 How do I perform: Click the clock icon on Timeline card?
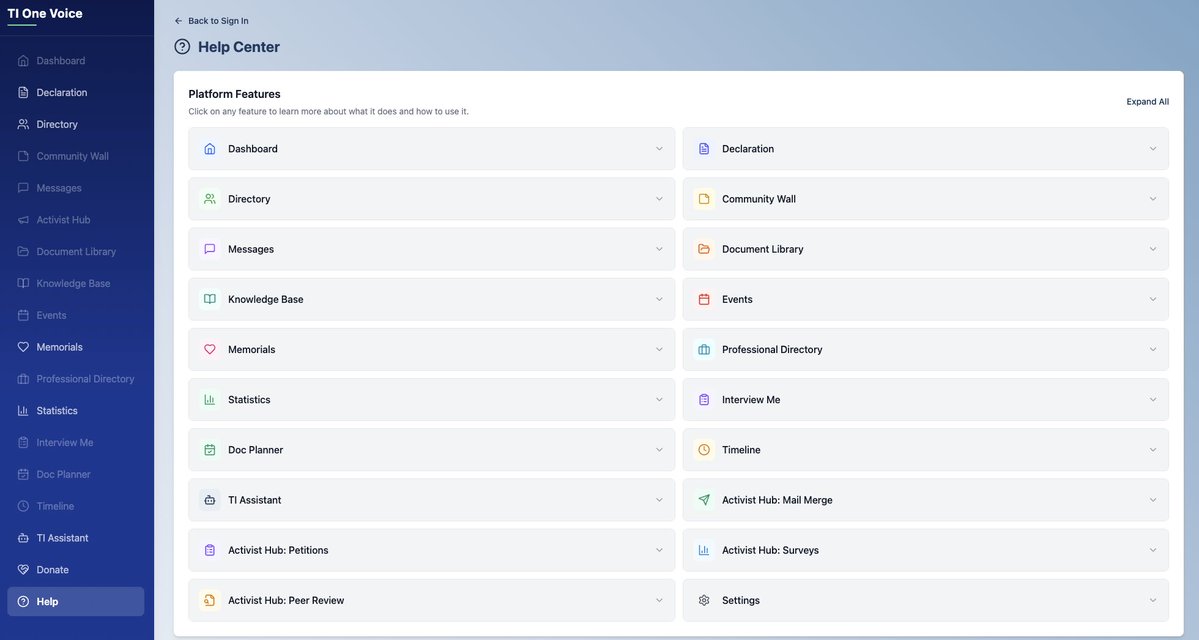pyautogui.click(x=703, y=450)
